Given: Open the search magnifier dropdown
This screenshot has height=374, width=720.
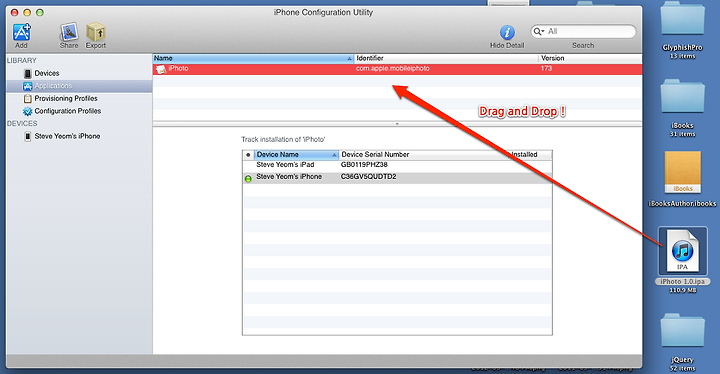Looking at the screenshot, I should point(539,31).
